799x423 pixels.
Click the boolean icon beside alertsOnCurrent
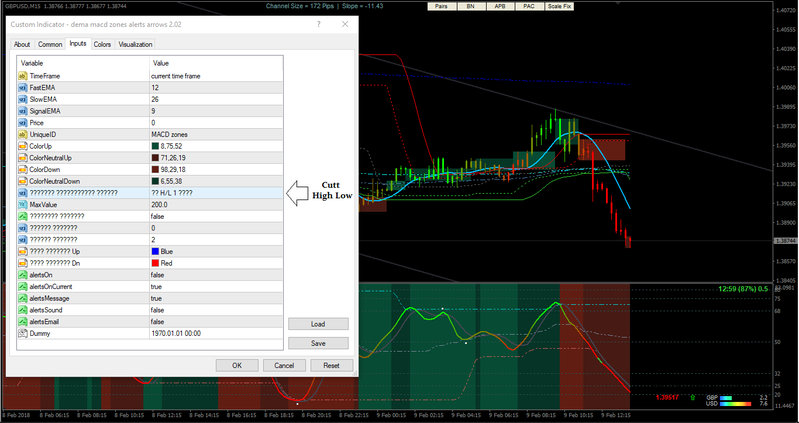pos(22,287)
